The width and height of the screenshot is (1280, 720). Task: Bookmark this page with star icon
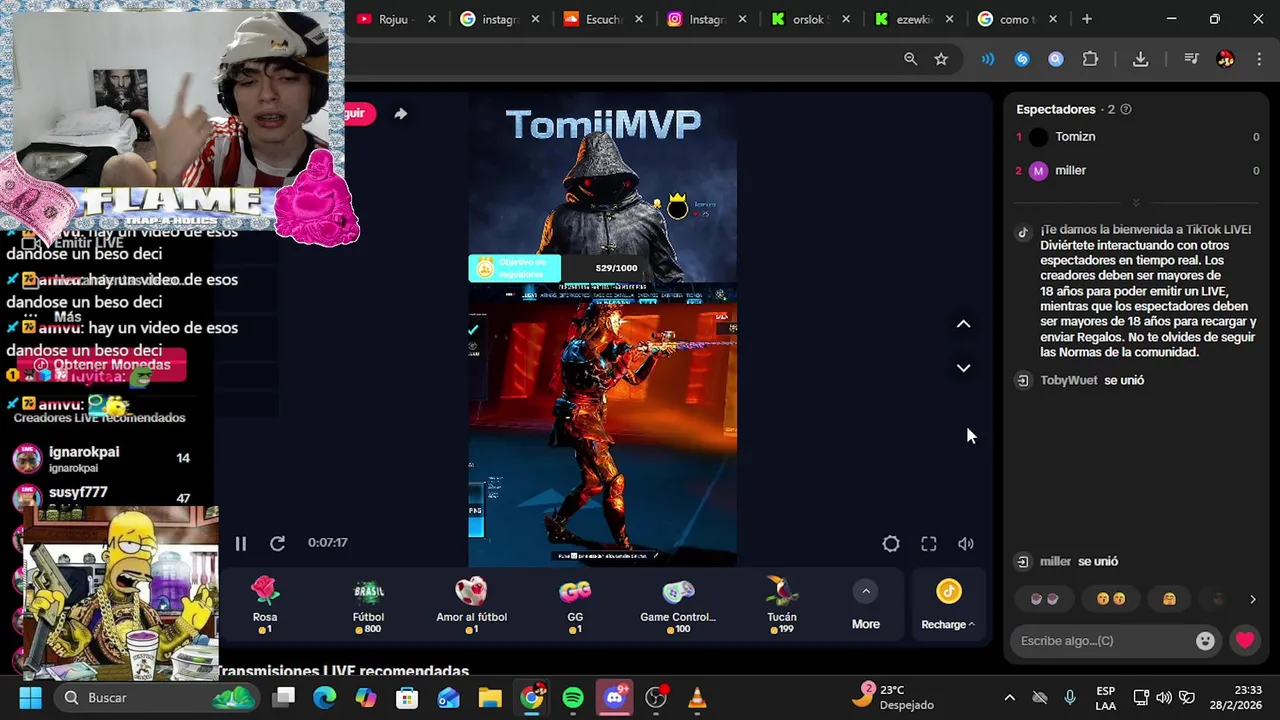coord(941,59)
